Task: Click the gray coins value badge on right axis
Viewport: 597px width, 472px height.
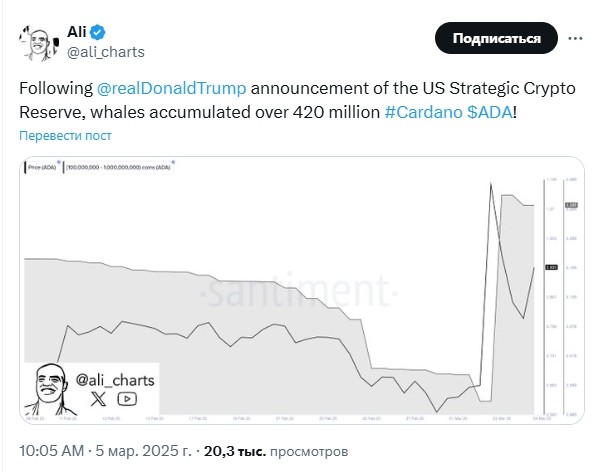Action: 571,205
